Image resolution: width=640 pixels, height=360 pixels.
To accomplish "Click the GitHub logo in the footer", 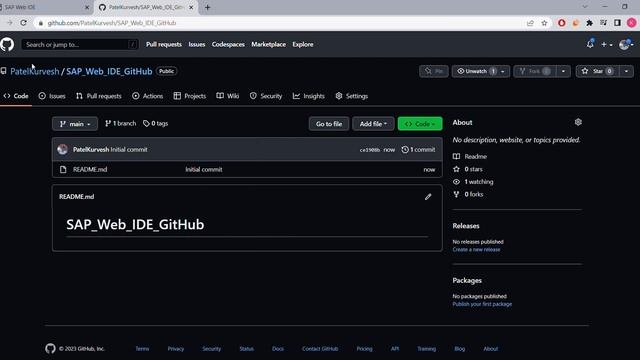I will [50, 348].
